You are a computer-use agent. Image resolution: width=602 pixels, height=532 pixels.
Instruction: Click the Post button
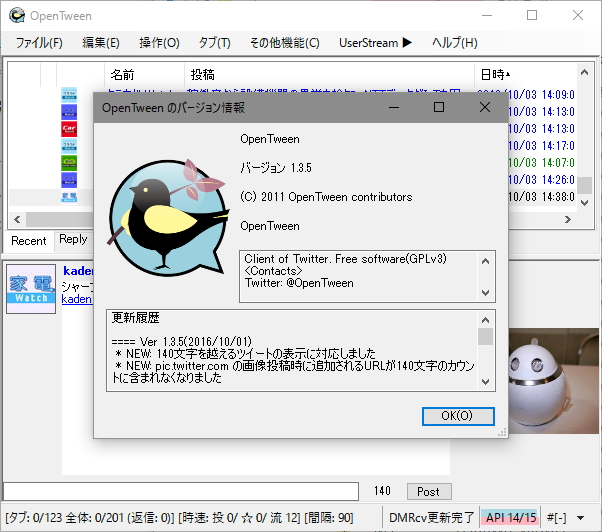coord(429,492)
